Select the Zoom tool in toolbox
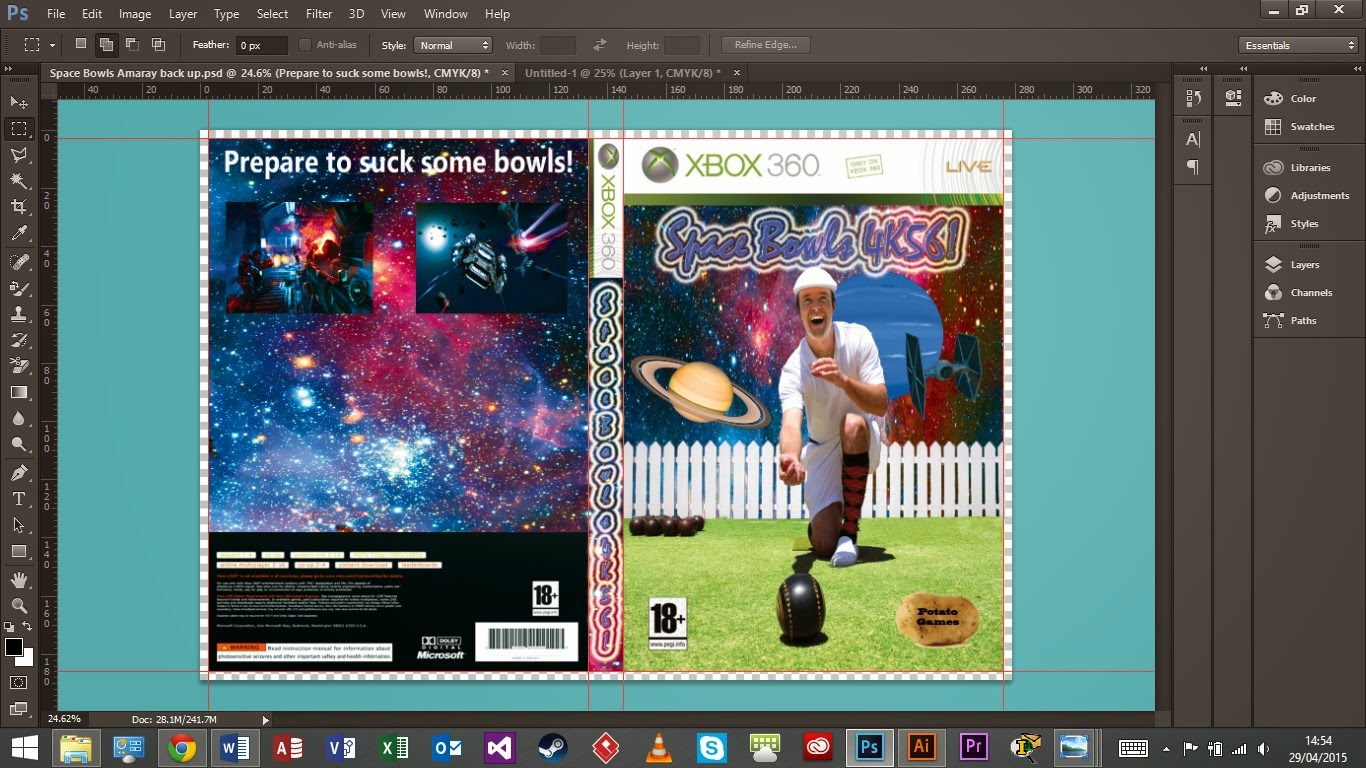Viewport: 1366px width, 768px height. (x=19, y=606)
